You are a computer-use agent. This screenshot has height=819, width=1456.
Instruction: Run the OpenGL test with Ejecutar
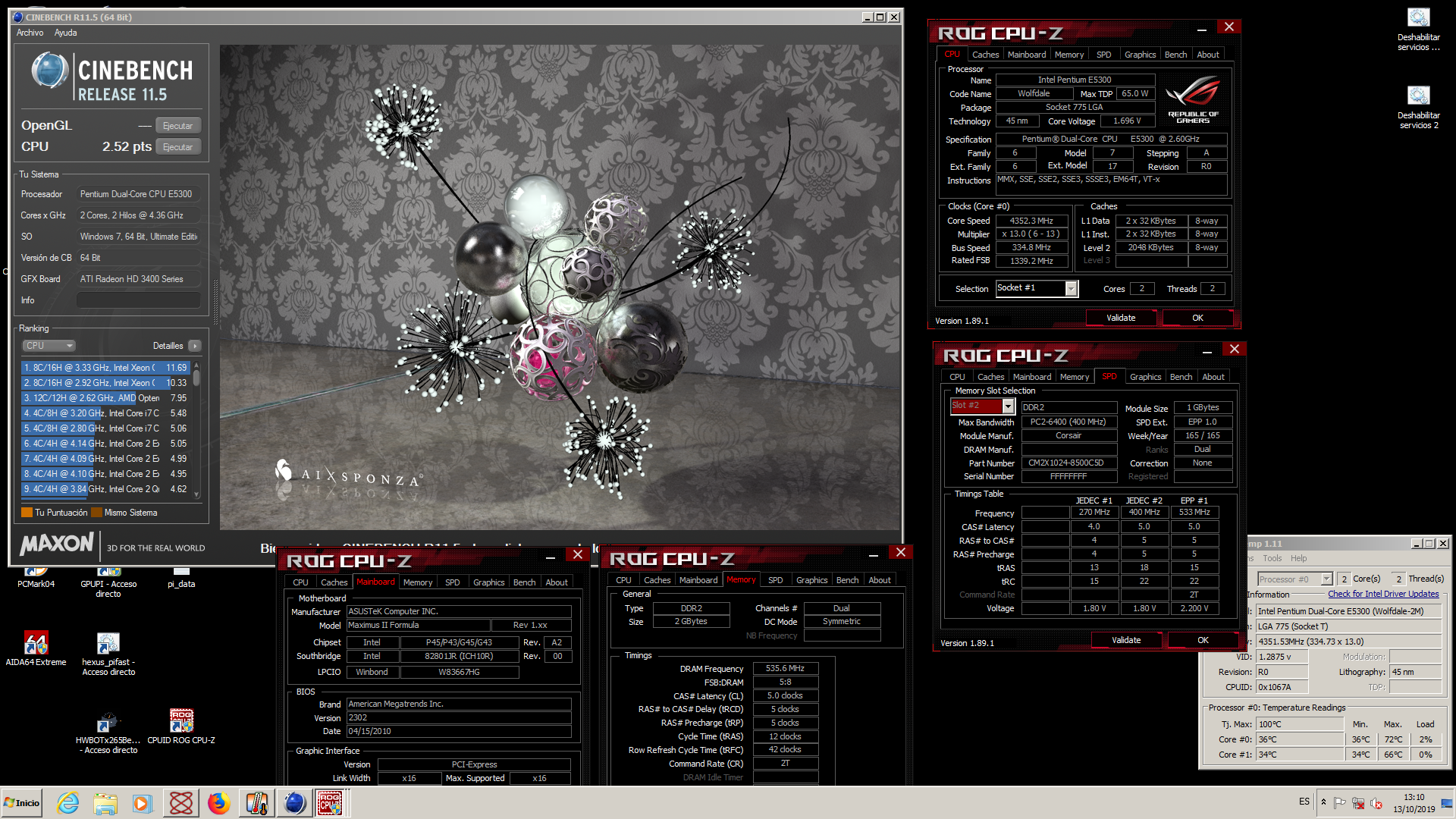click(178, 126)
